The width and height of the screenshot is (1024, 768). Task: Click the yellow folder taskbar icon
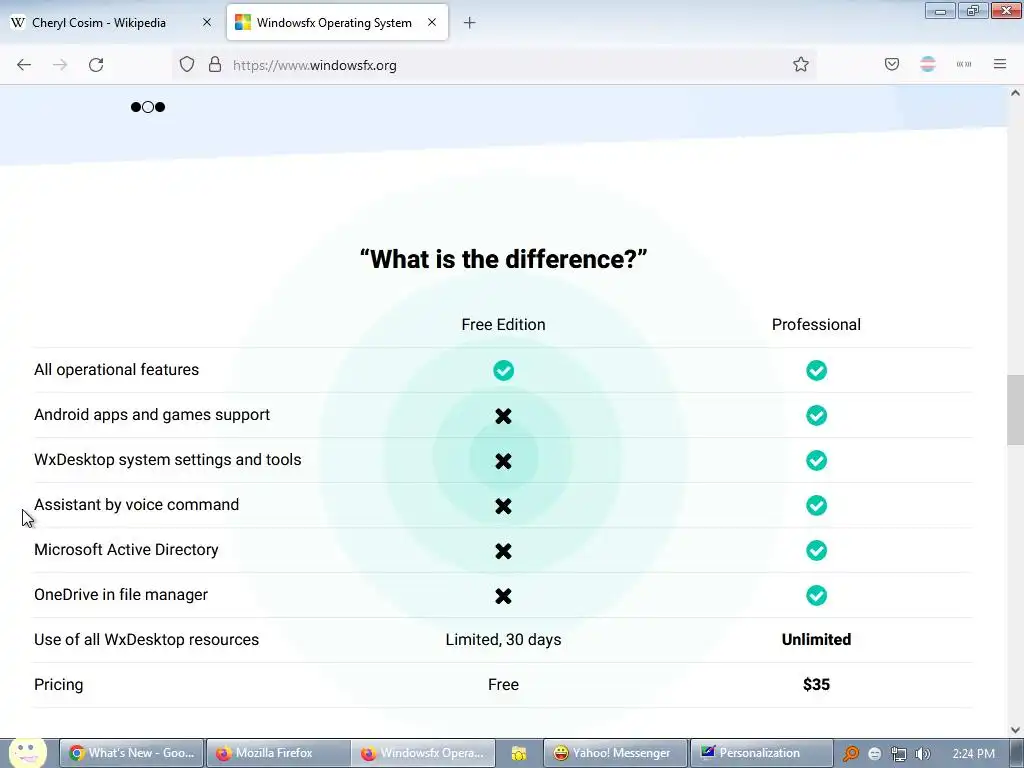click(519, 754)
